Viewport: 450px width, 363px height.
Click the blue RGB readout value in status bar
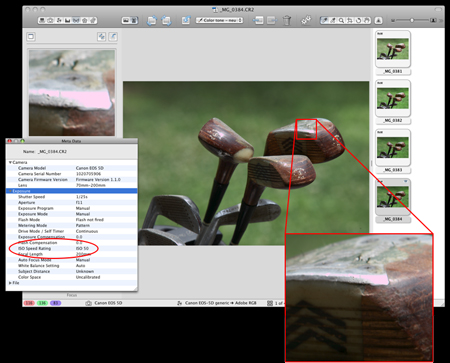(55, 303)
